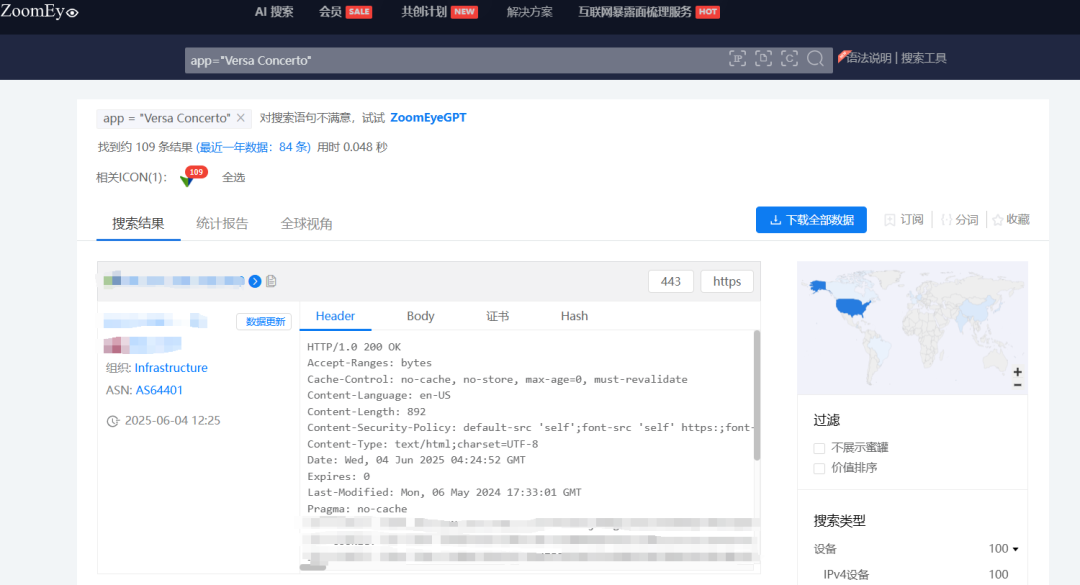The width and height of the screenshot is (1080, 585).
Task: Click the 订阅 subscribe icon
Action: (x=890, y=220)
